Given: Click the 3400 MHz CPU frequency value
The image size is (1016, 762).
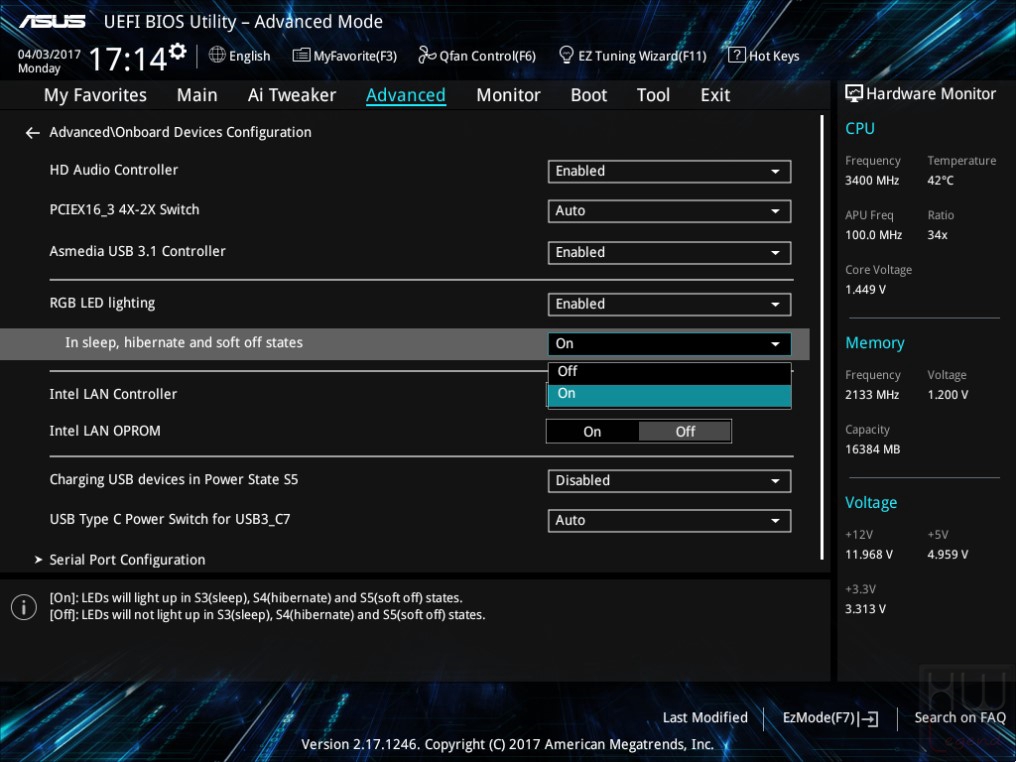Looking at the screenshot, I should pyautogui.click(x=872, y=181).
